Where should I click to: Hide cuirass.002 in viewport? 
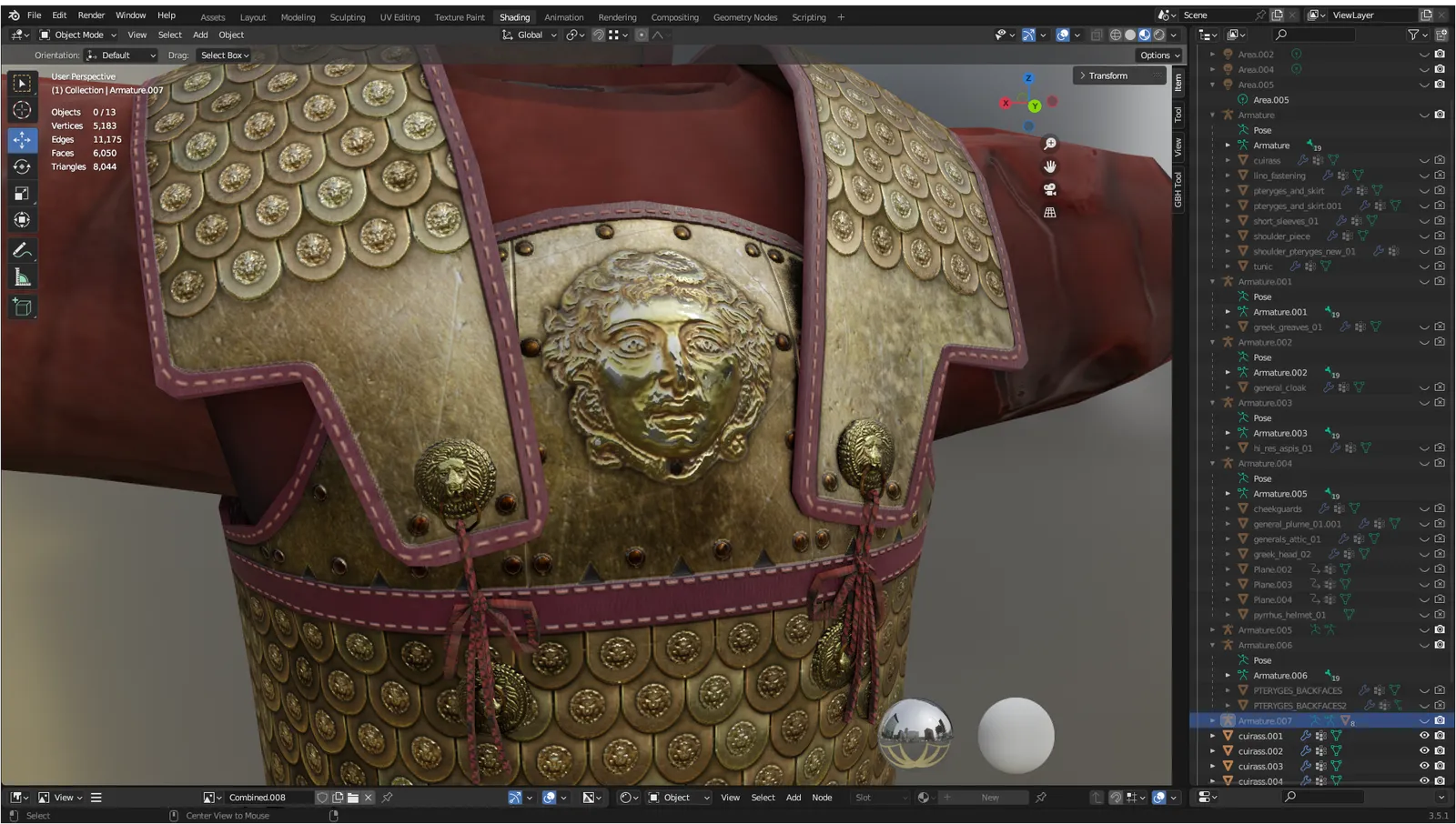click(1424, 751)
